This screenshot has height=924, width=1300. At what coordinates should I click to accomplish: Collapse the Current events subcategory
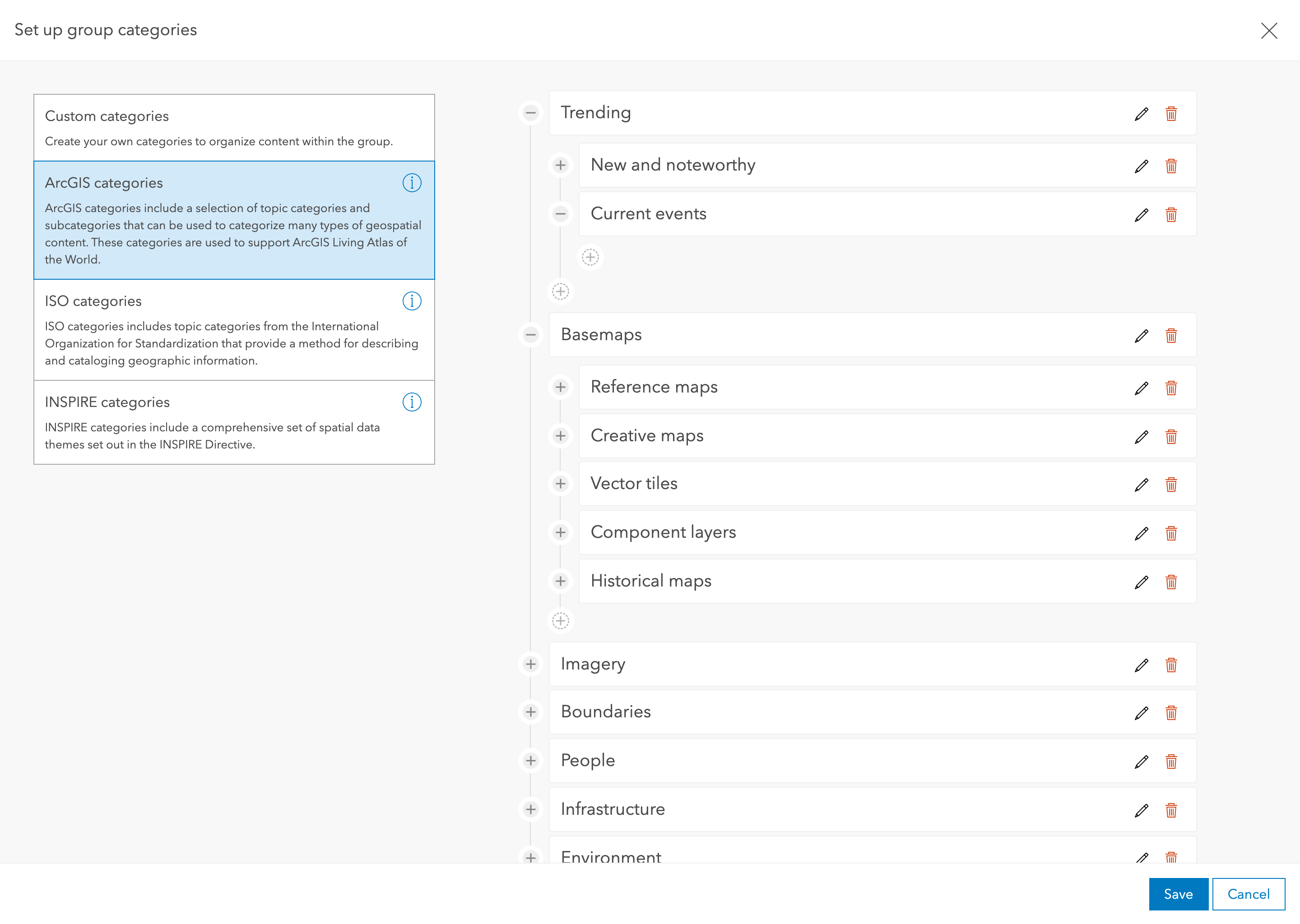tap(560, 214)
